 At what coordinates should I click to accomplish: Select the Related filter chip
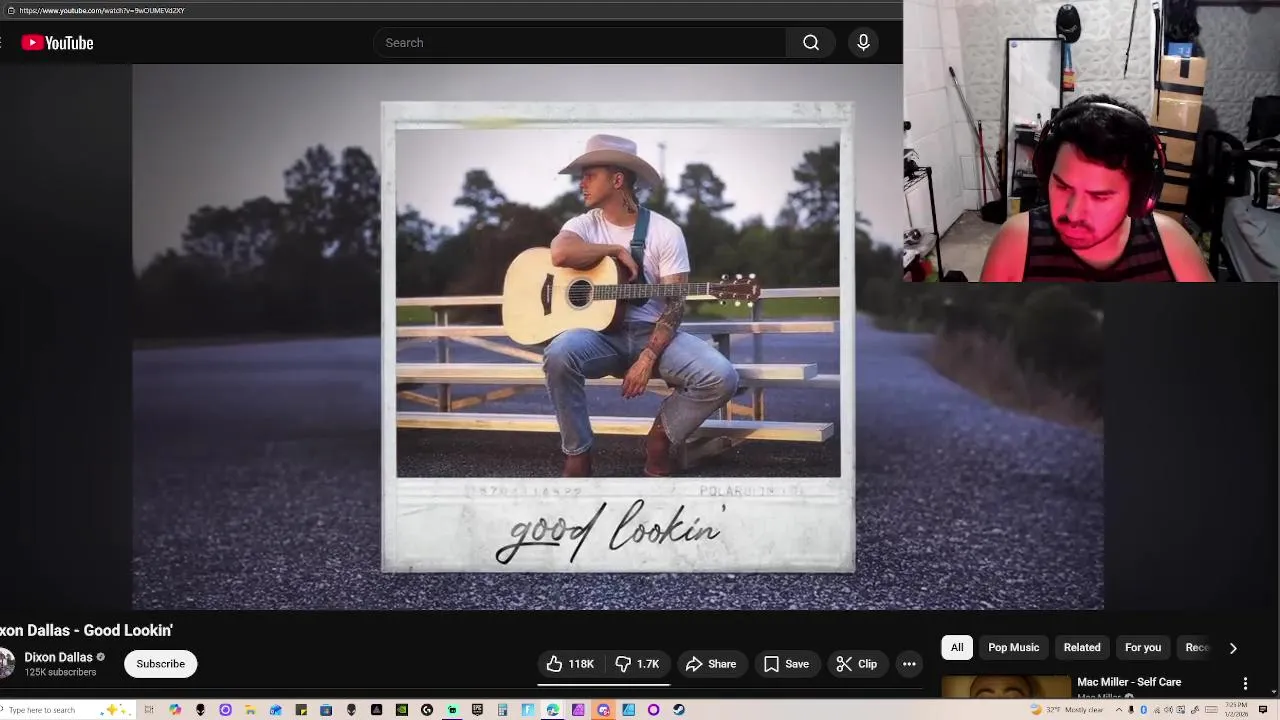tap(1082, 648)
